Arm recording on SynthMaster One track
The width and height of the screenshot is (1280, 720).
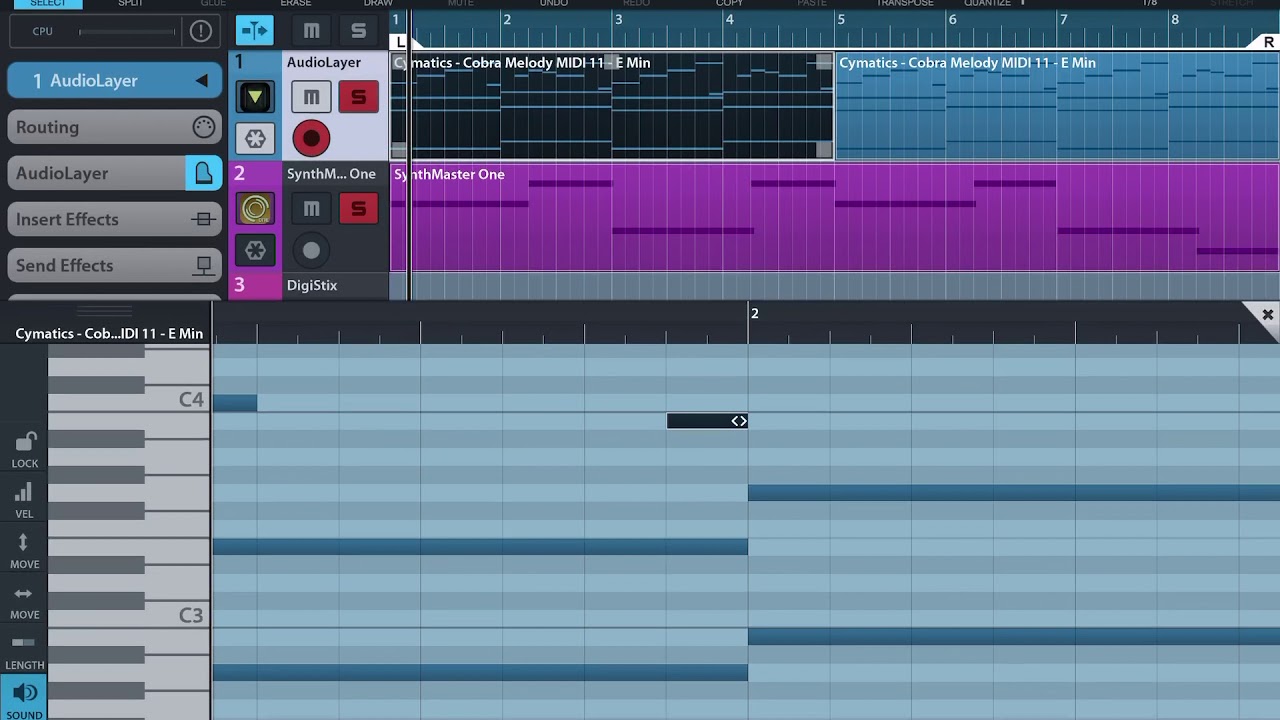click(x=311, y=250)
